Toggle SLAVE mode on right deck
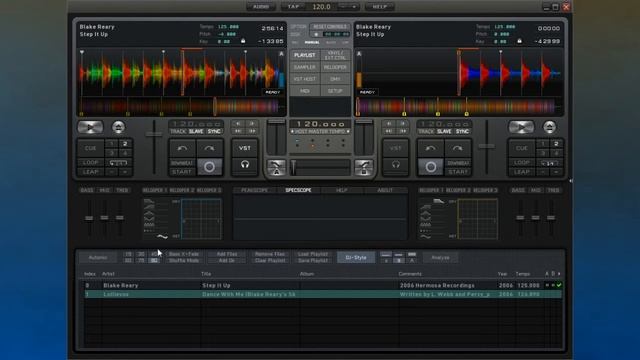Screen dimensions: 640x360 coord(444,131)
